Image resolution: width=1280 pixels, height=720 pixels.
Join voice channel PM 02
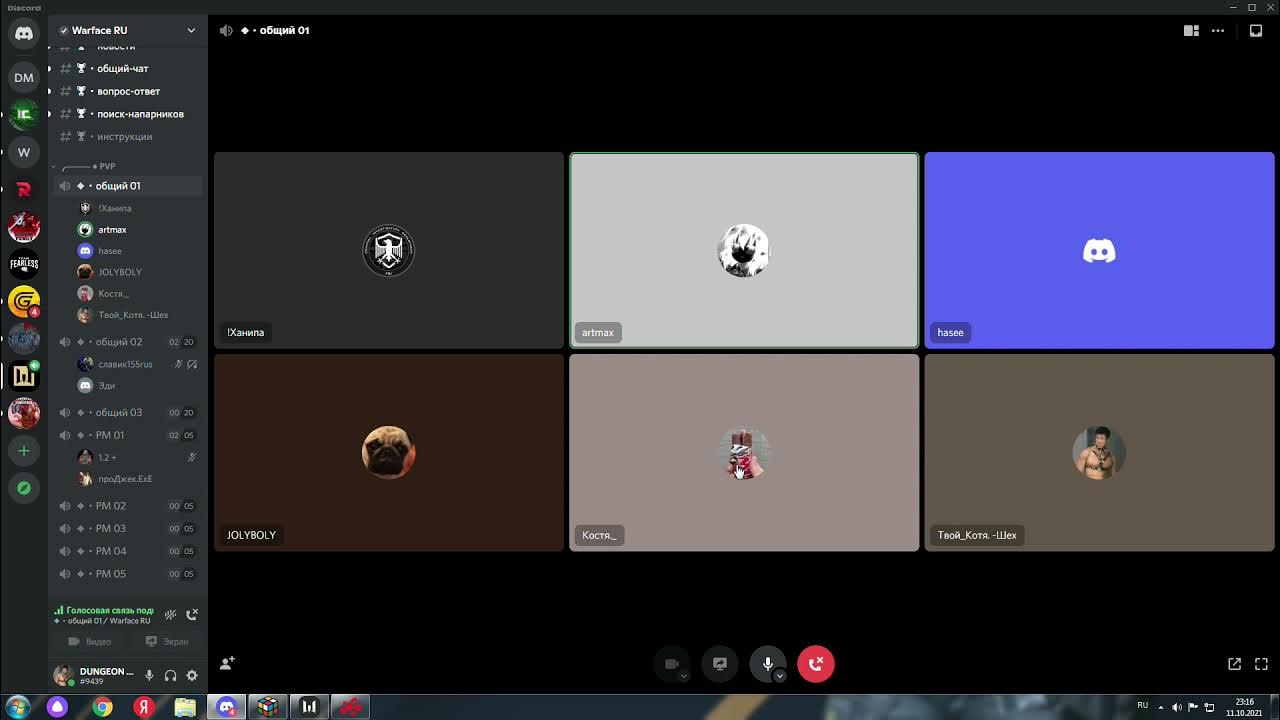pos(128,506)
